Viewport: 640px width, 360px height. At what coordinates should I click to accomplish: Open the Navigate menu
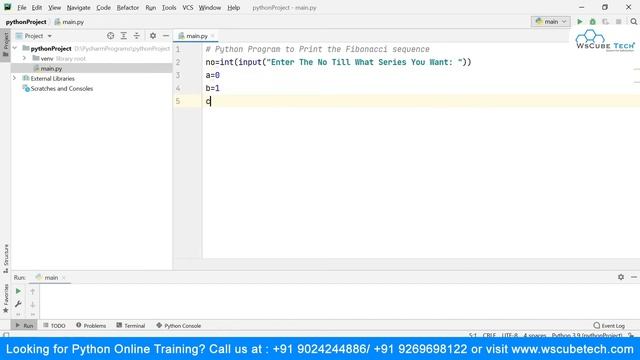tap(78, 8)
